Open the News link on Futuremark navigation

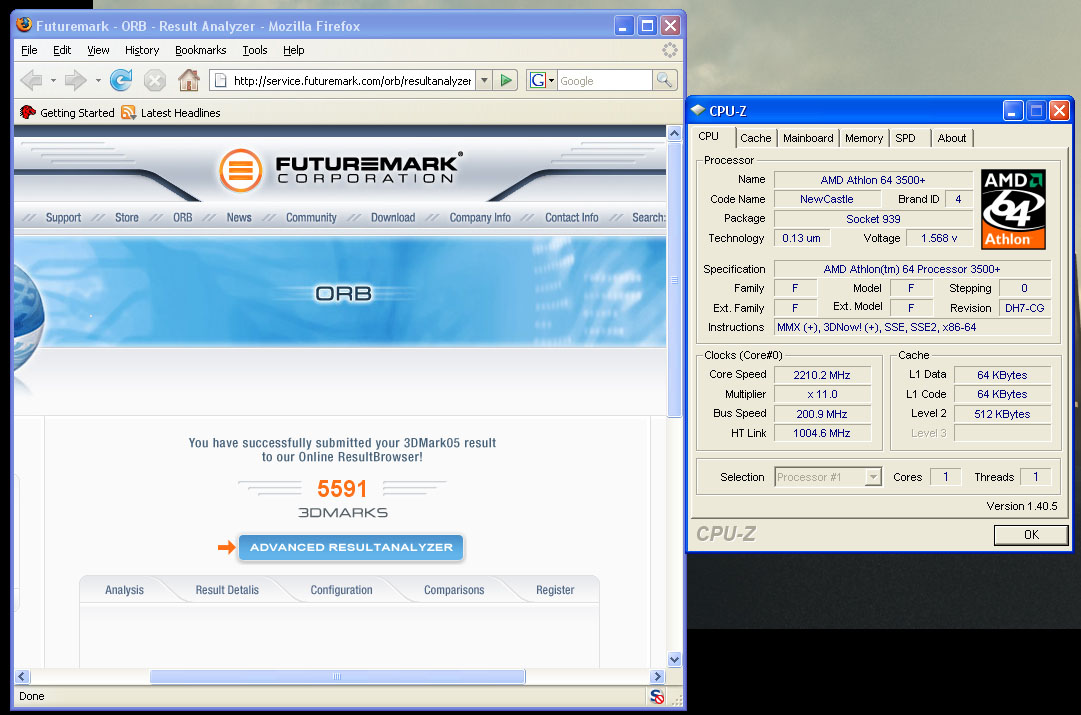pyautogui.click(x=239, y=218)
